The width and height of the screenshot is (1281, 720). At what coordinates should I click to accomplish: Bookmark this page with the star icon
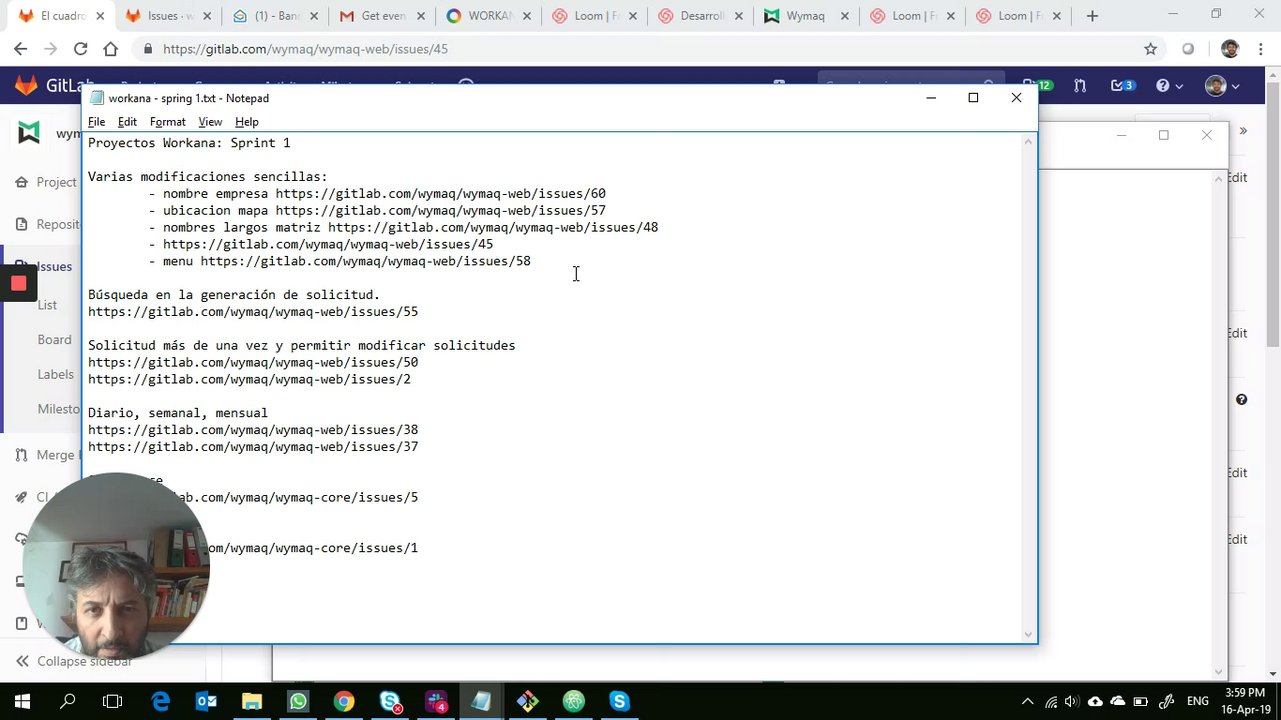tap(1150, 49)
